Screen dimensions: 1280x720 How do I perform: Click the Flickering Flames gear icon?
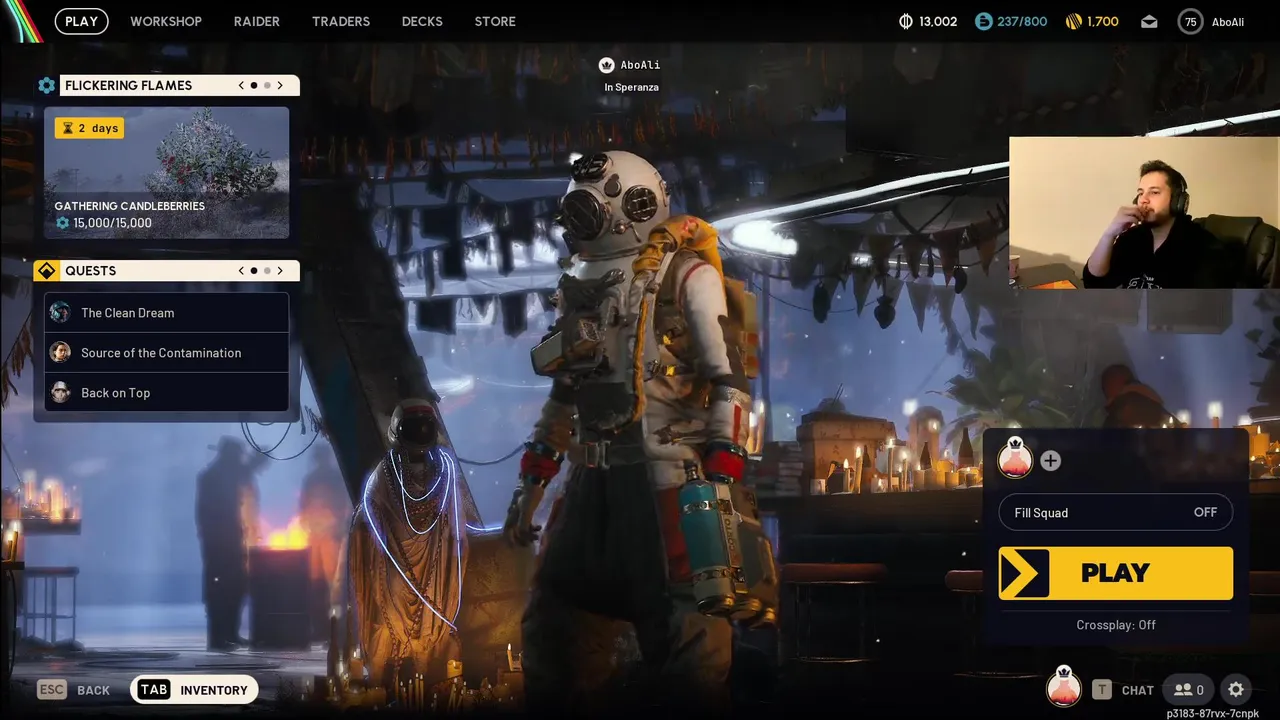pos(47,85)
